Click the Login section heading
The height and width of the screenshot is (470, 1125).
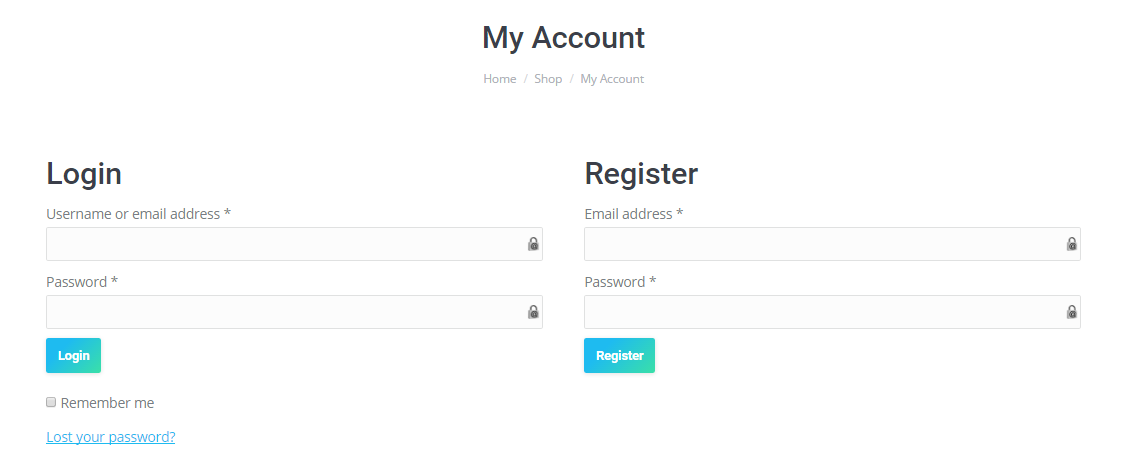(84, 174)
